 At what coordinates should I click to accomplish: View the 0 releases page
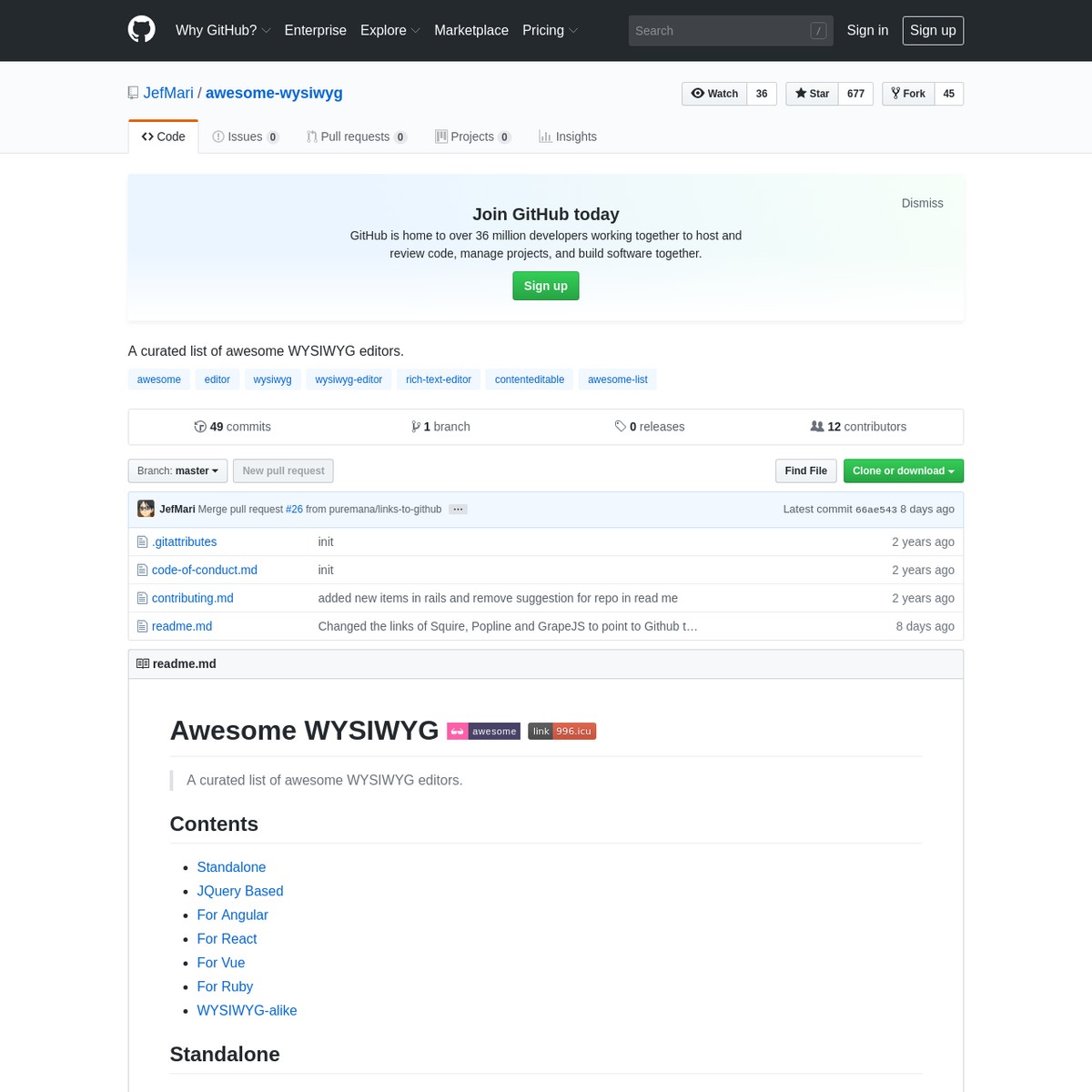click(x=650, y=427)
